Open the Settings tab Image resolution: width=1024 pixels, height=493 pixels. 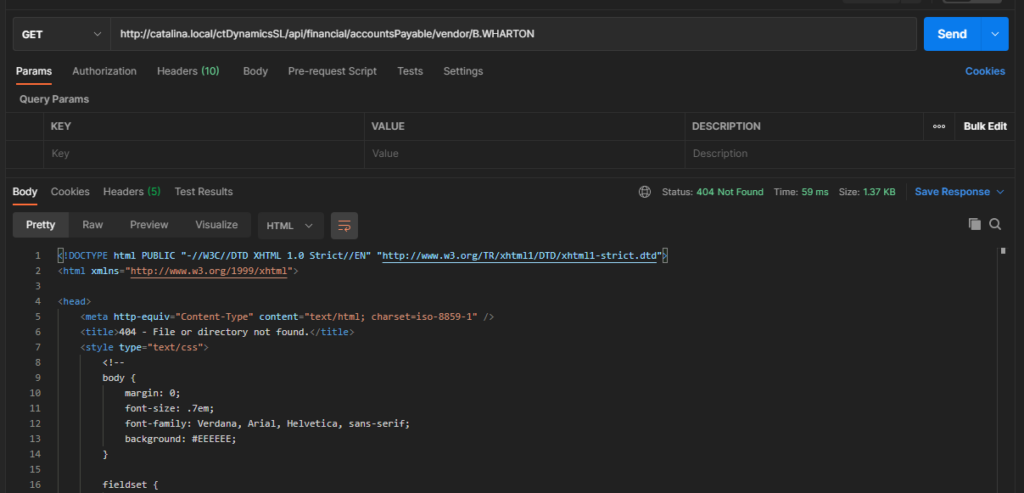coord(463,71)
